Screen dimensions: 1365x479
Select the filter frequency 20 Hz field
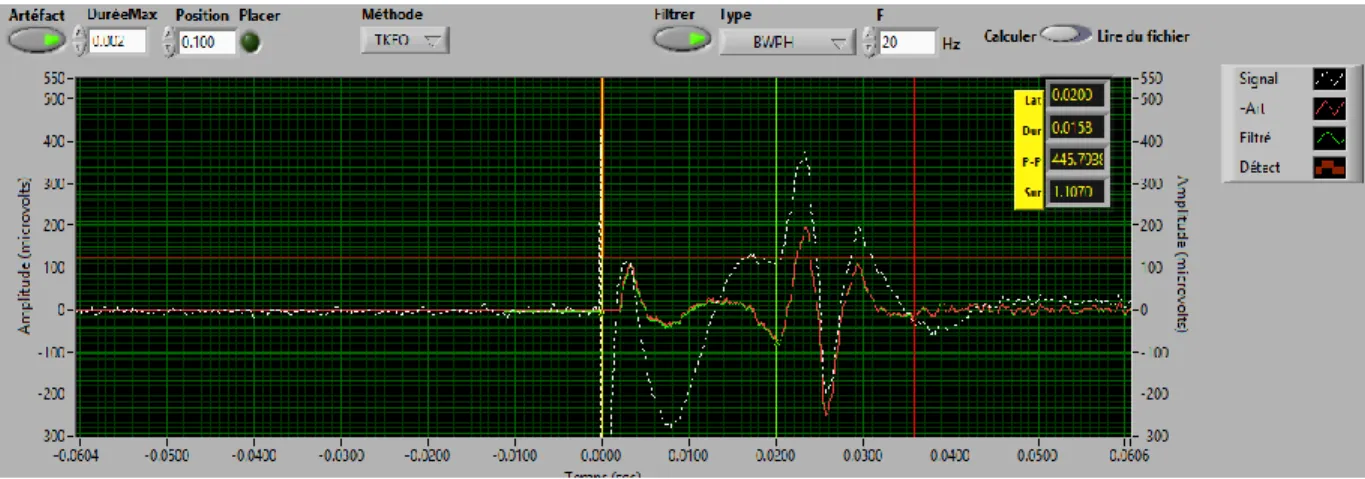[906, 42]
